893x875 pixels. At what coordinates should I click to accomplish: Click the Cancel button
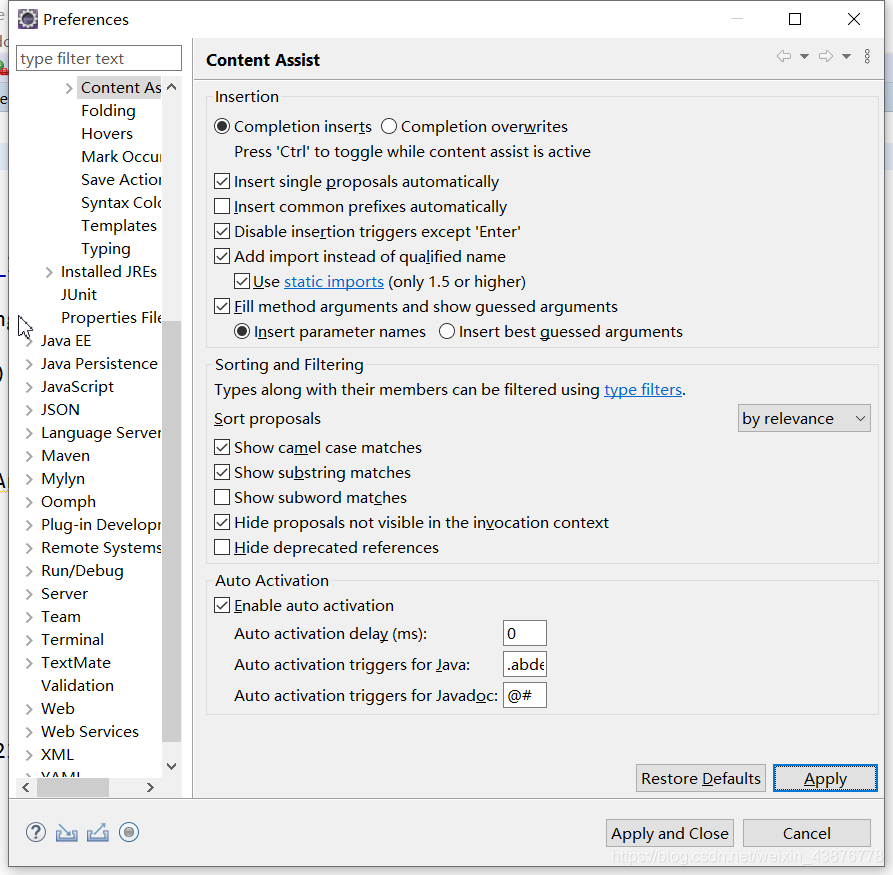(806, 833)
